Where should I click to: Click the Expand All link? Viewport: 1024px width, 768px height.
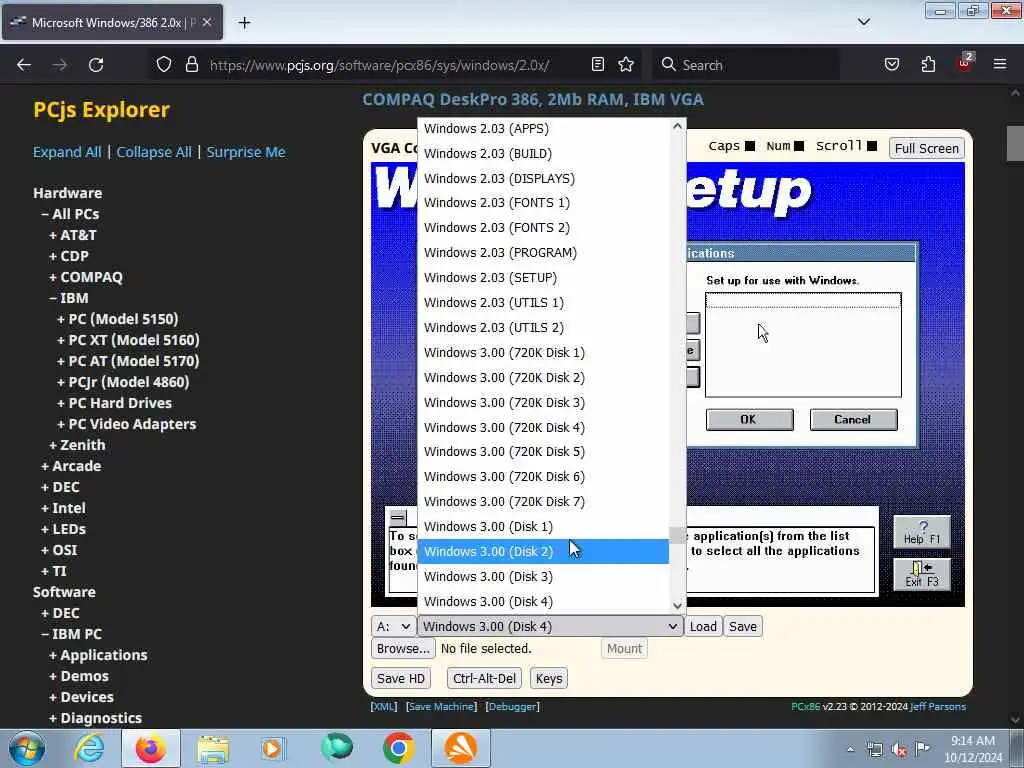tap(67, 152)
